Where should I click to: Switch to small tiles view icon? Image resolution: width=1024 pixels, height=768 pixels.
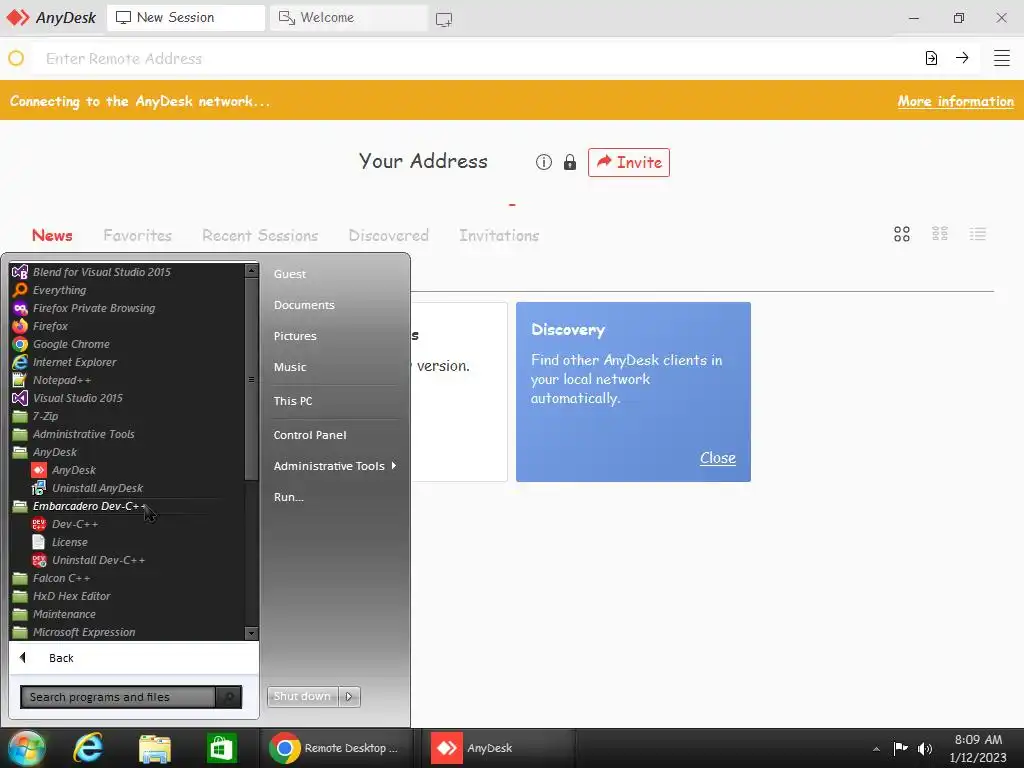click(x=940, y=234)
